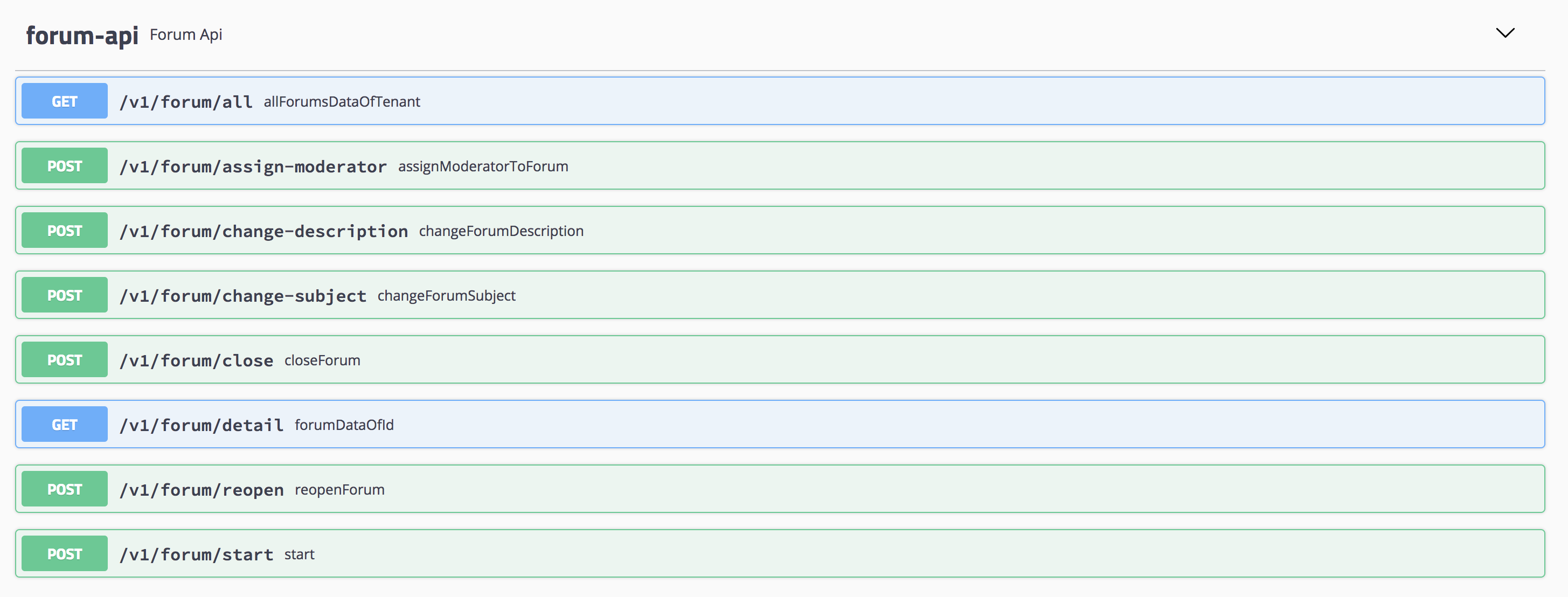
Task: Click the assignModeratorToForum description text
Action: [x=483, y=166]
